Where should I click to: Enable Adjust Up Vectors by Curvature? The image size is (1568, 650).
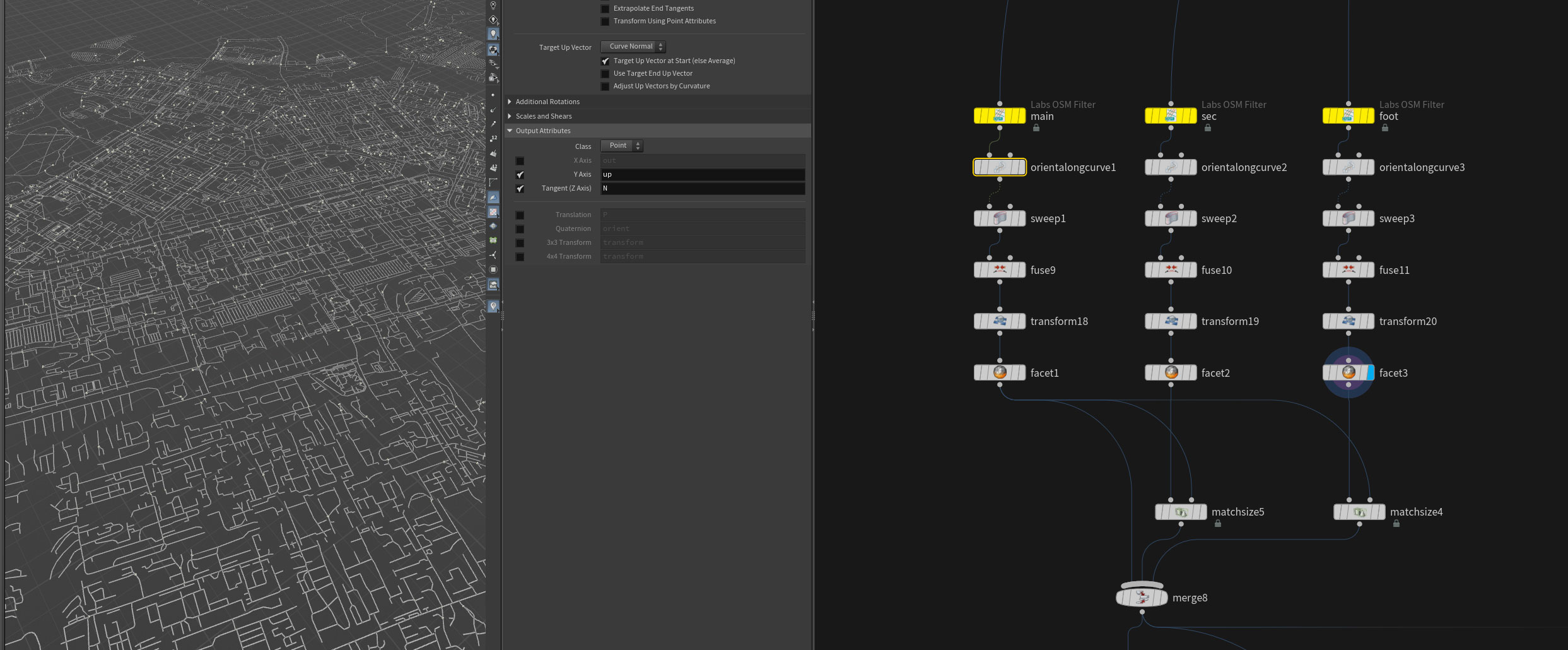[x=605, y=86]
